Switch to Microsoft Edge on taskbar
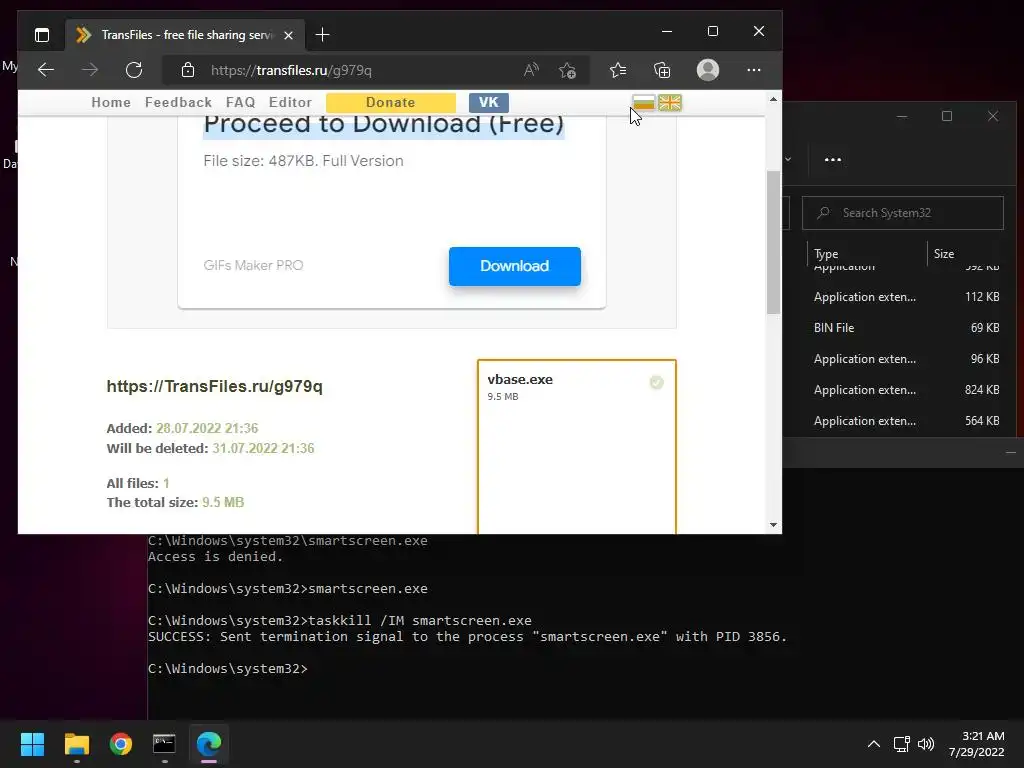Image resolution: width=1024 pixels, height=768 pixels. tap(209, 744)
